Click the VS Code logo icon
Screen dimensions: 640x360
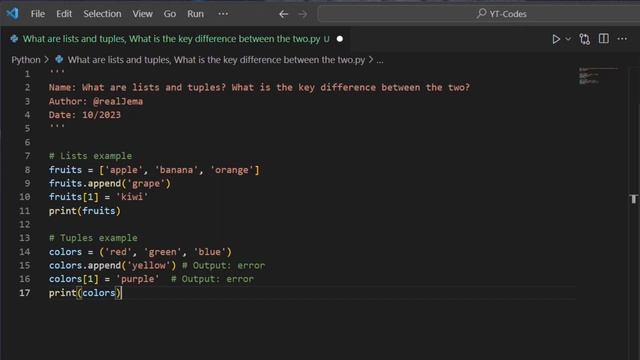(12, 13)
